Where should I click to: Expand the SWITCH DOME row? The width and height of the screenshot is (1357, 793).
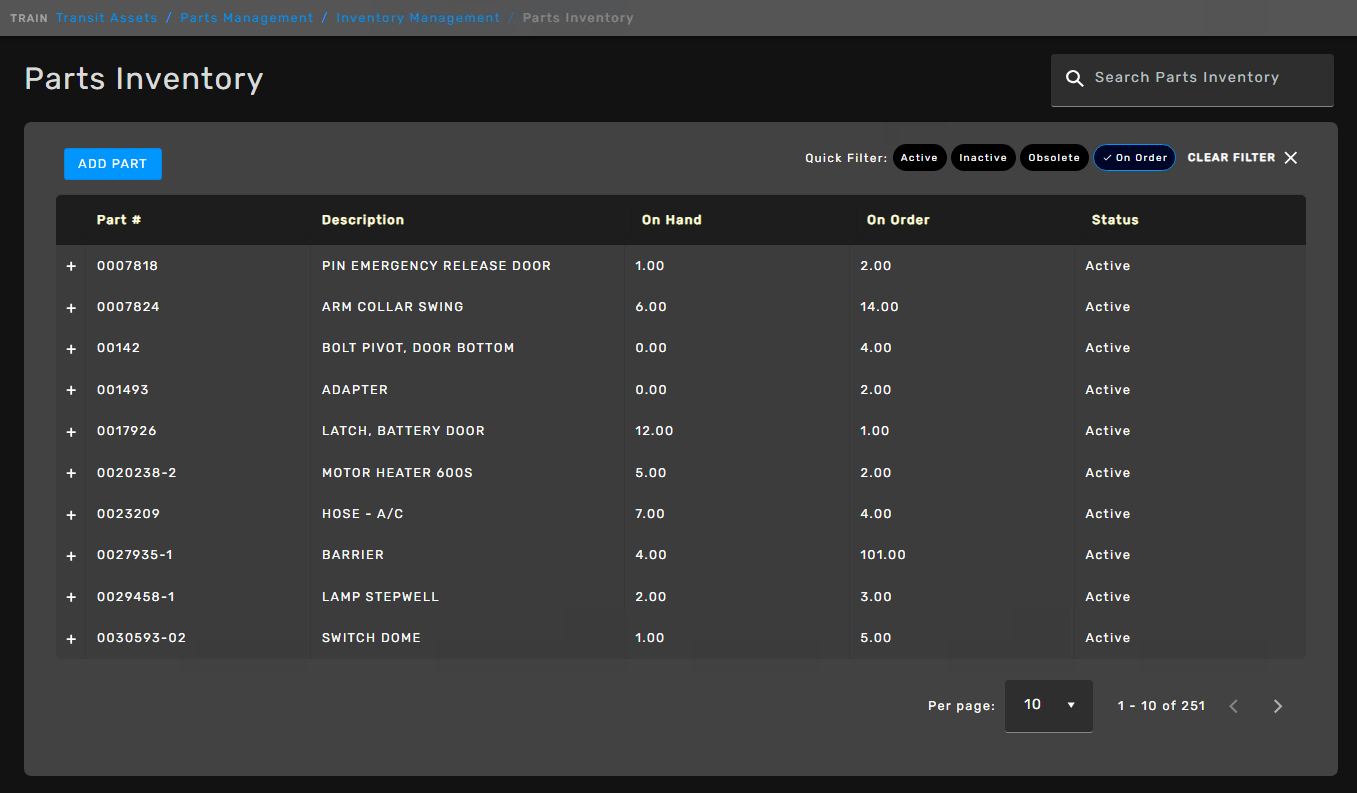coord(71,639)
